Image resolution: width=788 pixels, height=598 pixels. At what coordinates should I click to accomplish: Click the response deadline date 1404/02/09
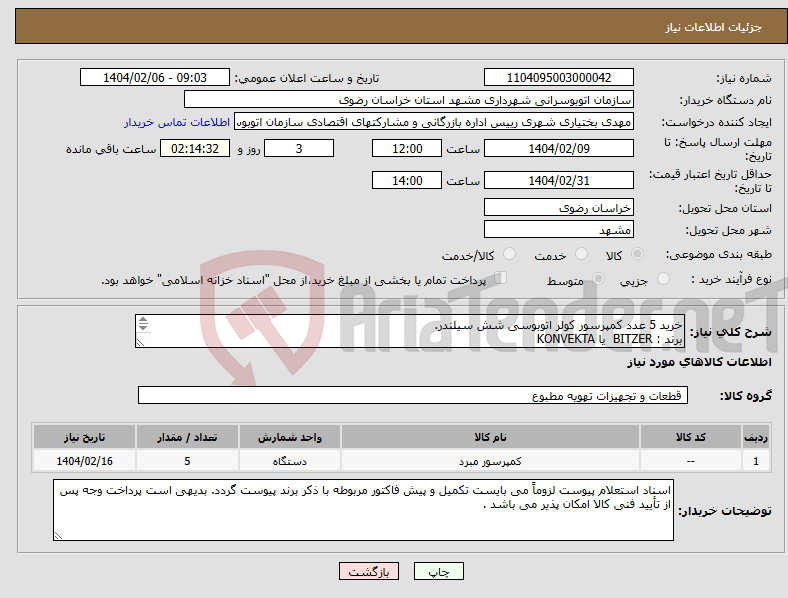tap(558, 148)
